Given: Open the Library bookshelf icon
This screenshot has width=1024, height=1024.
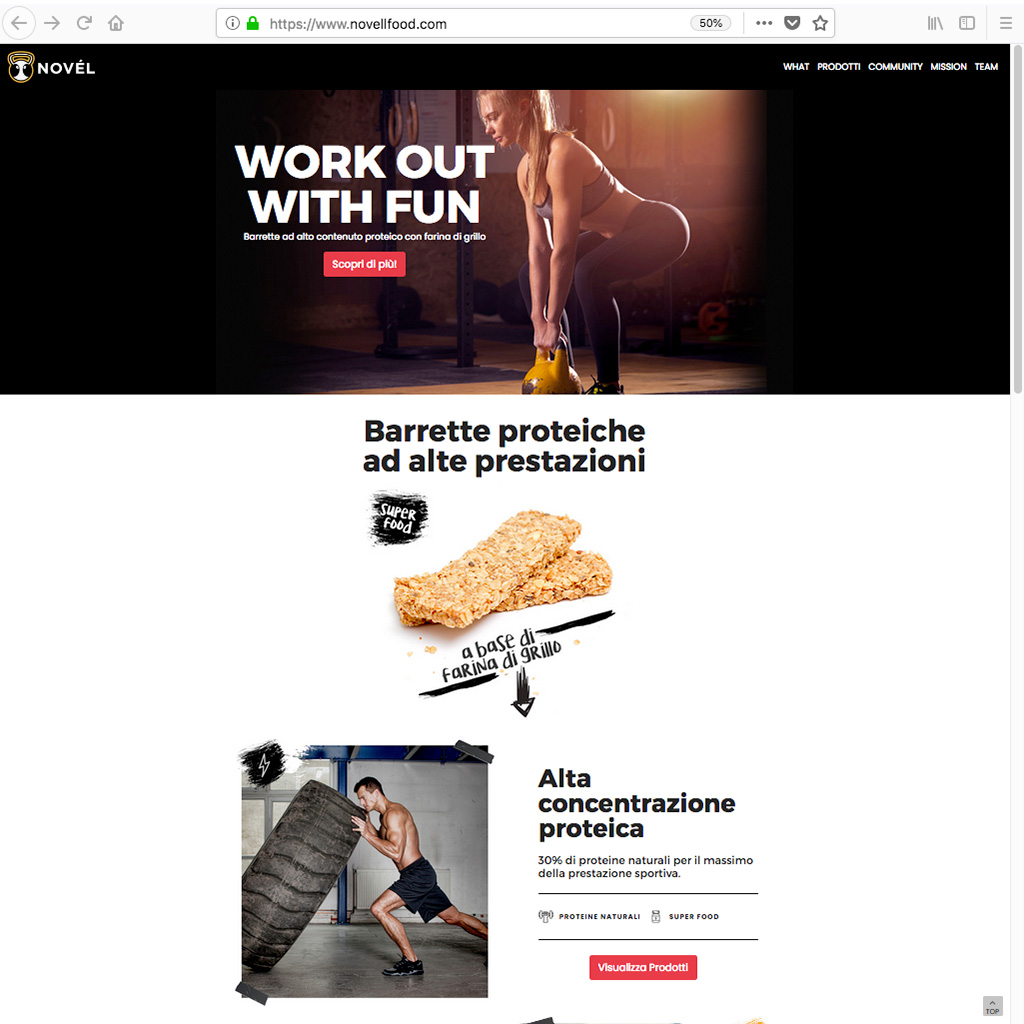Looking at the screenshot, I should [x=935, y=24].
